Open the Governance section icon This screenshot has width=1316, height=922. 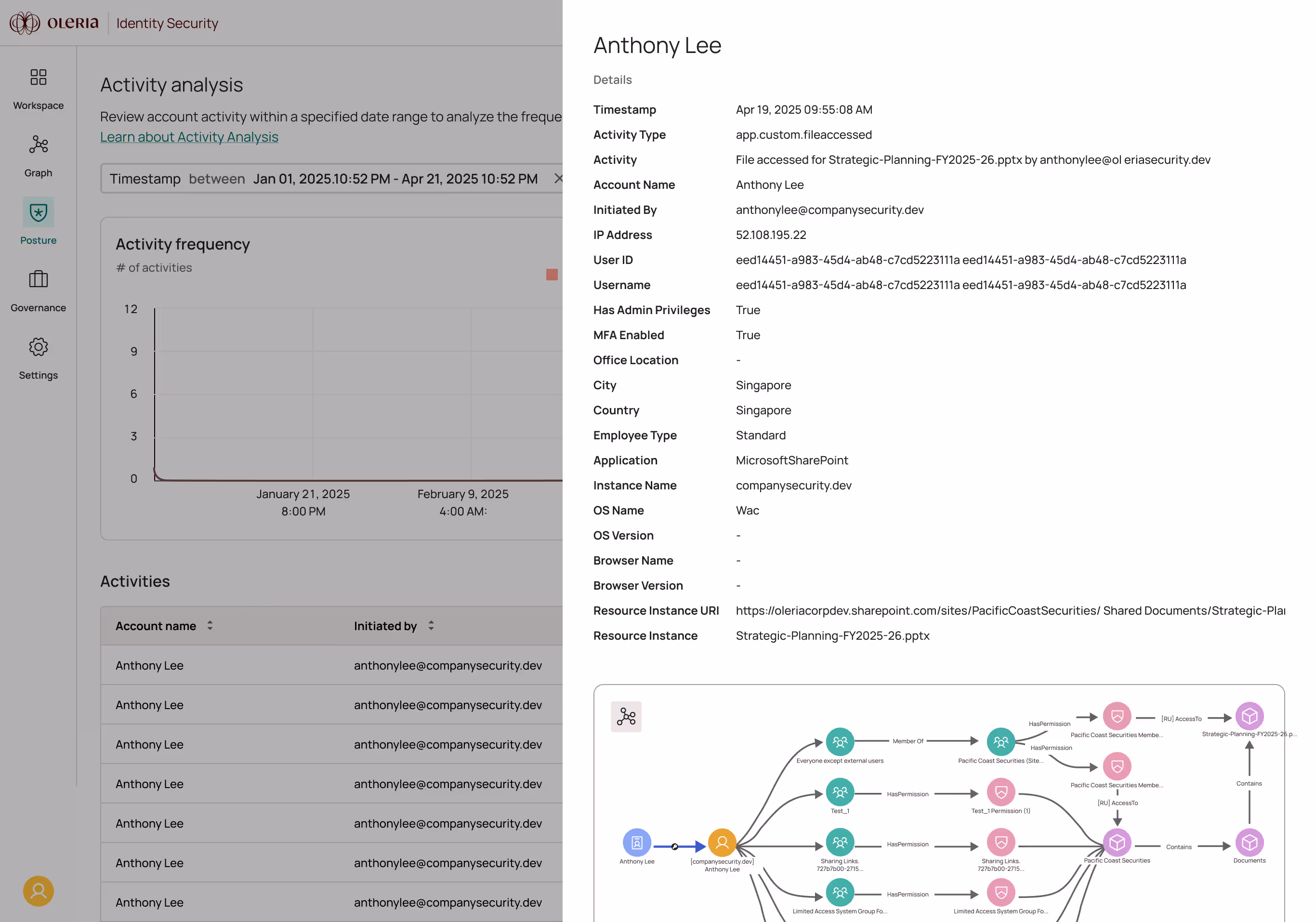39,280
